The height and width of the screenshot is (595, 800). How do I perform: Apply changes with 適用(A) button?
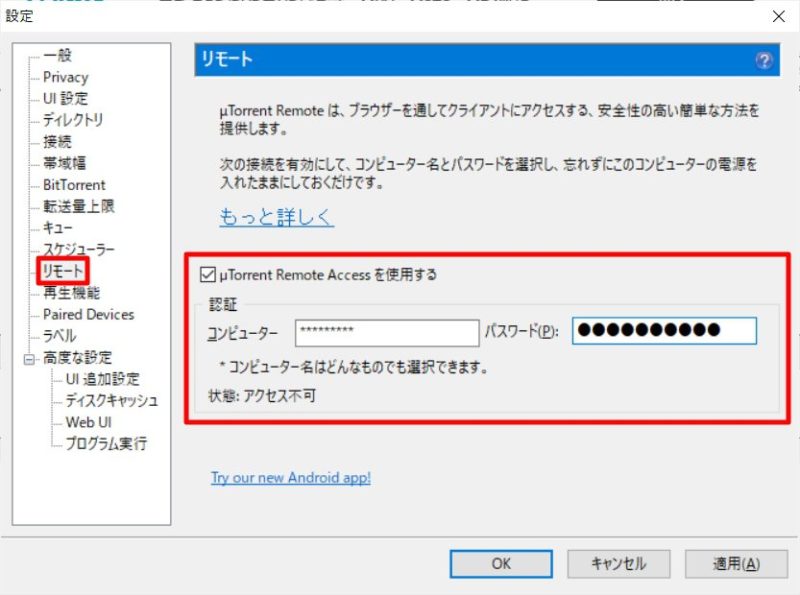736,564
